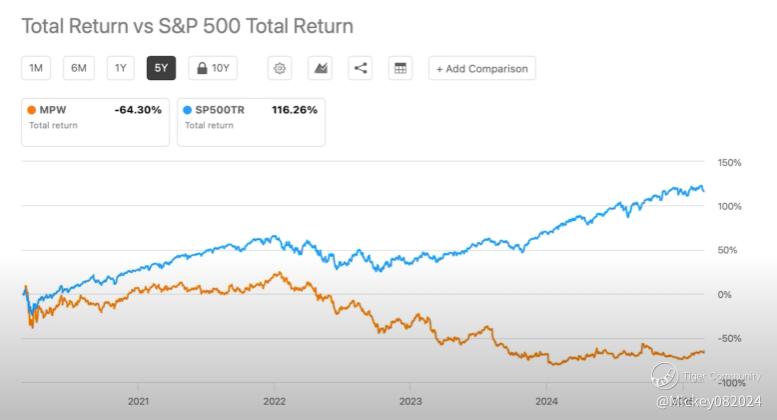Switch chart type with area-chart icon
The width and height of the screenshot is (777, 420).
point(320,68)
